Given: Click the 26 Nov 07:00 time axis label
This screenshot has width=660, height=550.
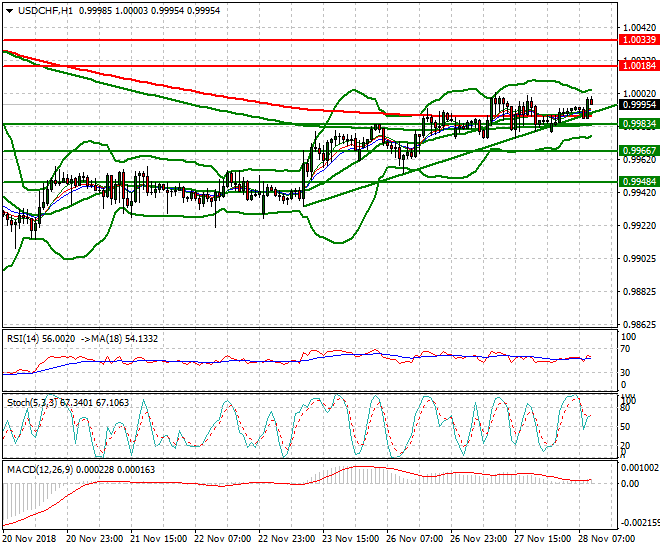Looking at the screenshot, I should coord(415,539).
